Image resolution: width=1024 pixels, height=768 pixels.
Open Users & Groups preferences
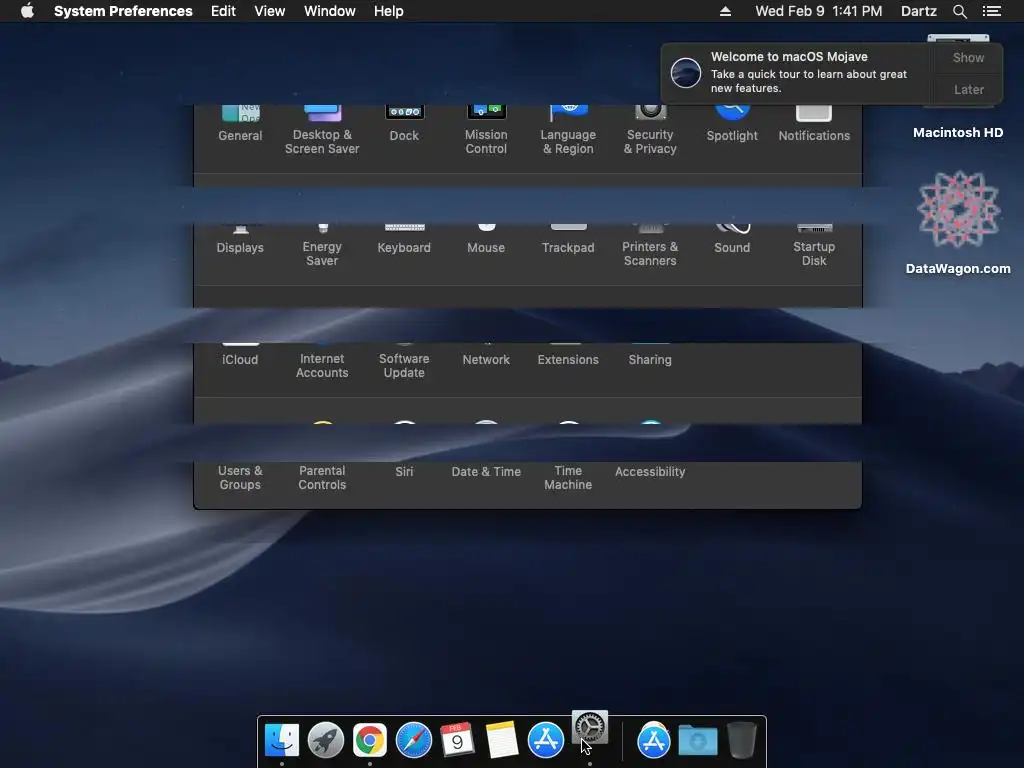tap(240, 477)
